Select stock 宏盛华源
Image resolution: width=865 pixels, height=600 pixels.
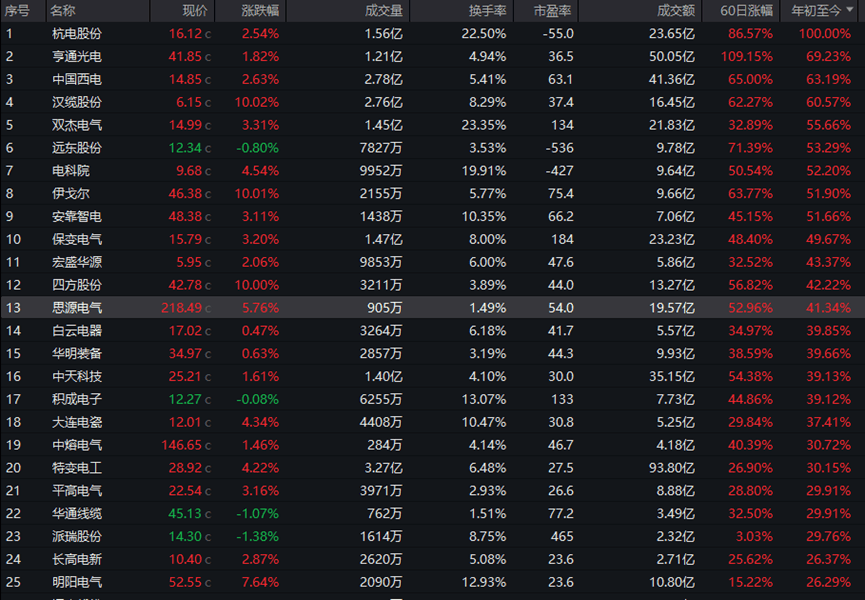click(77, 262)
